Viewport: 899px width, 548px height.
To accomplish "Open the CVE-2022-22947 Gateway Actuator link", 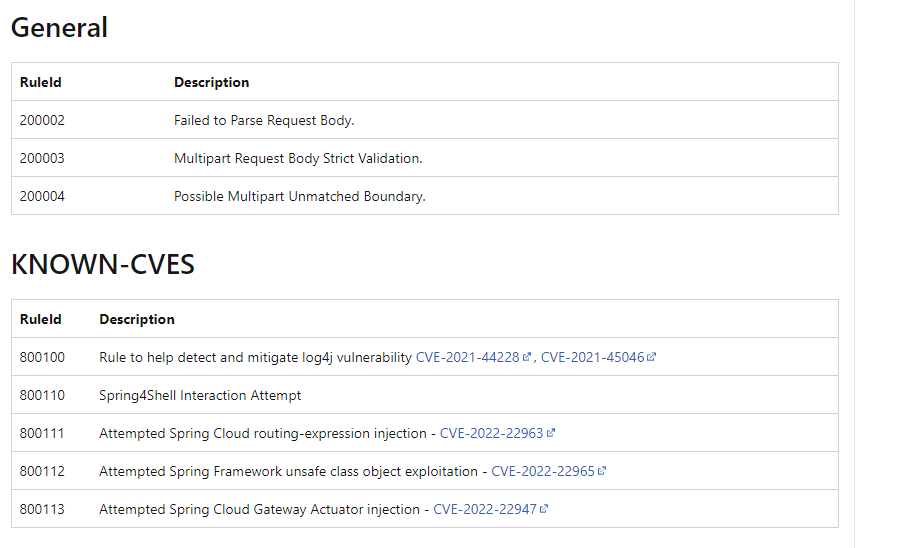I will click(484, 510).
